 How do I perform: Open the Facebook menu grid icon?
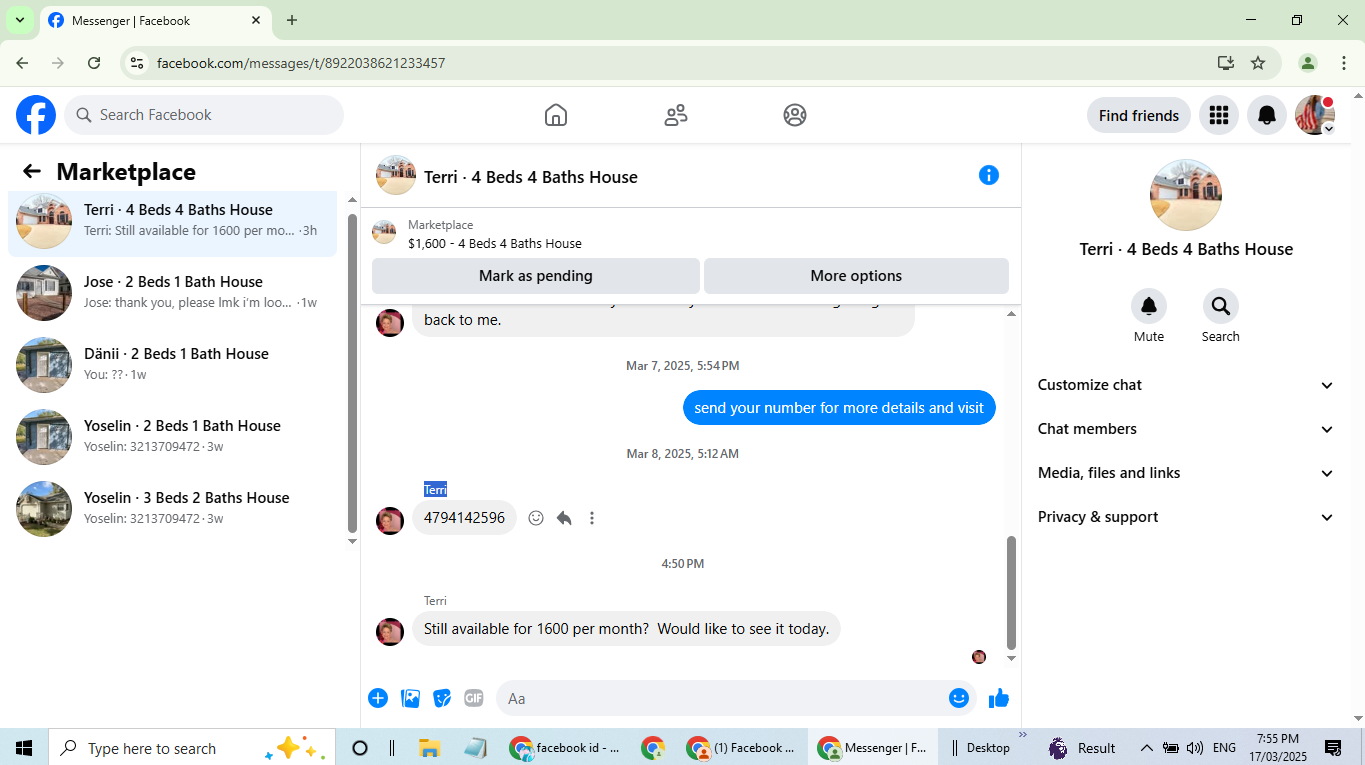(1218, 115)
